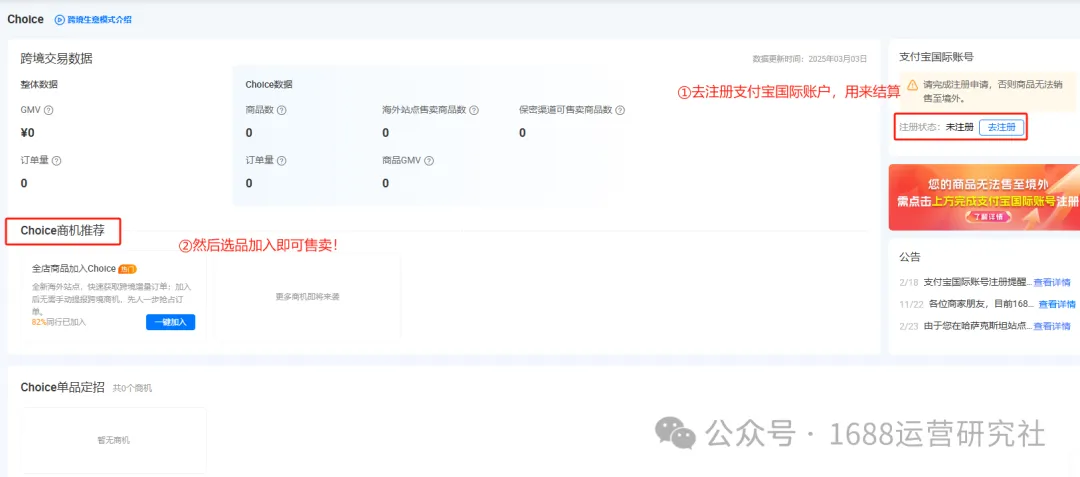Screen dimensions: 1080x477
Task: Click the 整体数据 label
Action: (39, 85)
